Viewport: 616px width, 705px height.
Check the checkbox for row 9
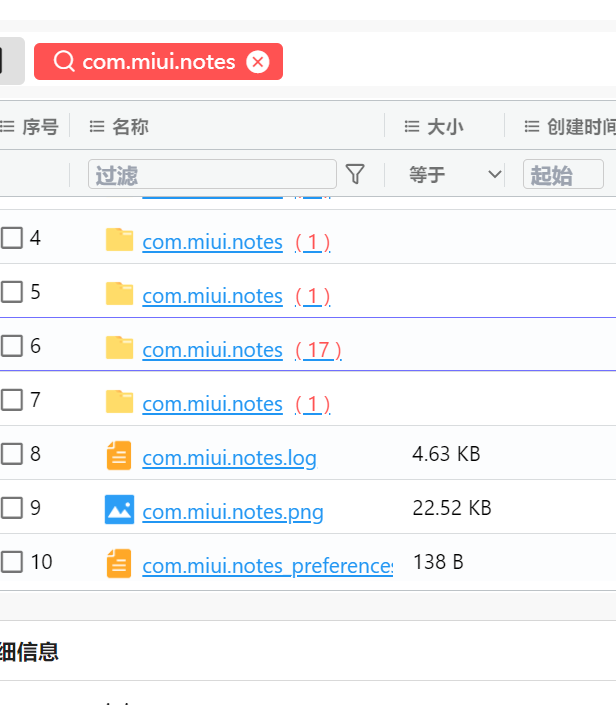click(x=11, y=508)
